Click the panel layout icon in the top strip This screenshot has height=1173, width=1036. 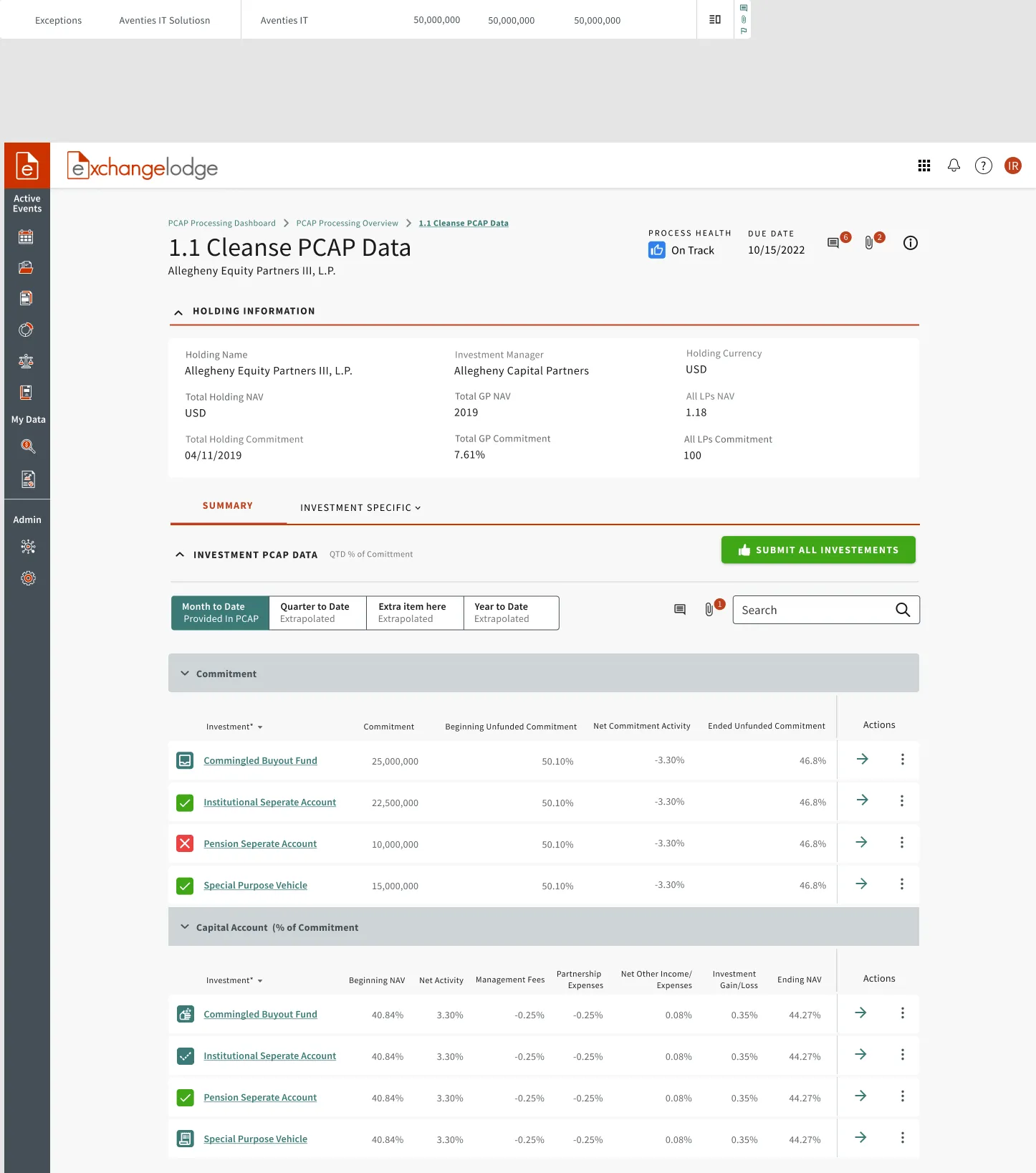pos(715,19)
